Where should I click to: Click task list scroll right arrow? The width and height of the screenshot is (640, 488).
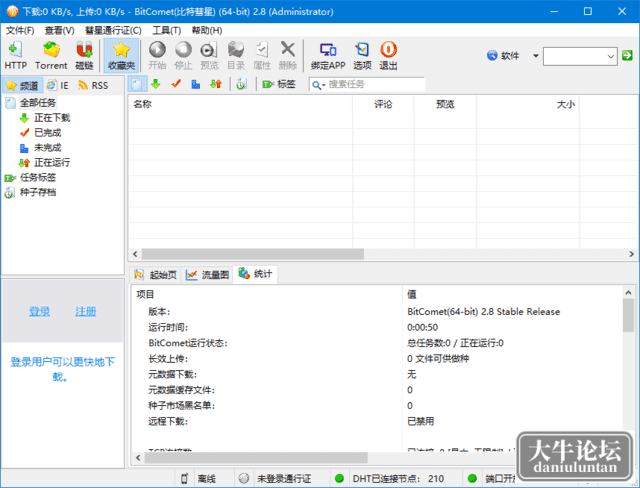coord(631,254)
